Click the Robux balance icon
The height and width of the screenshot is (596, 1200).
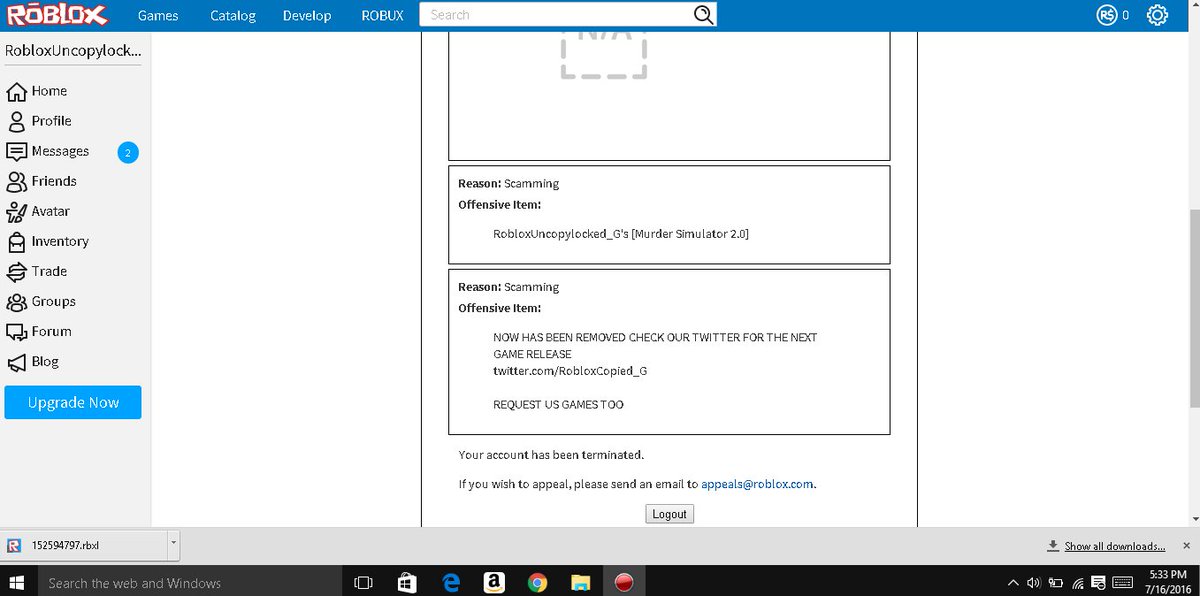[x=1106, y=15]
